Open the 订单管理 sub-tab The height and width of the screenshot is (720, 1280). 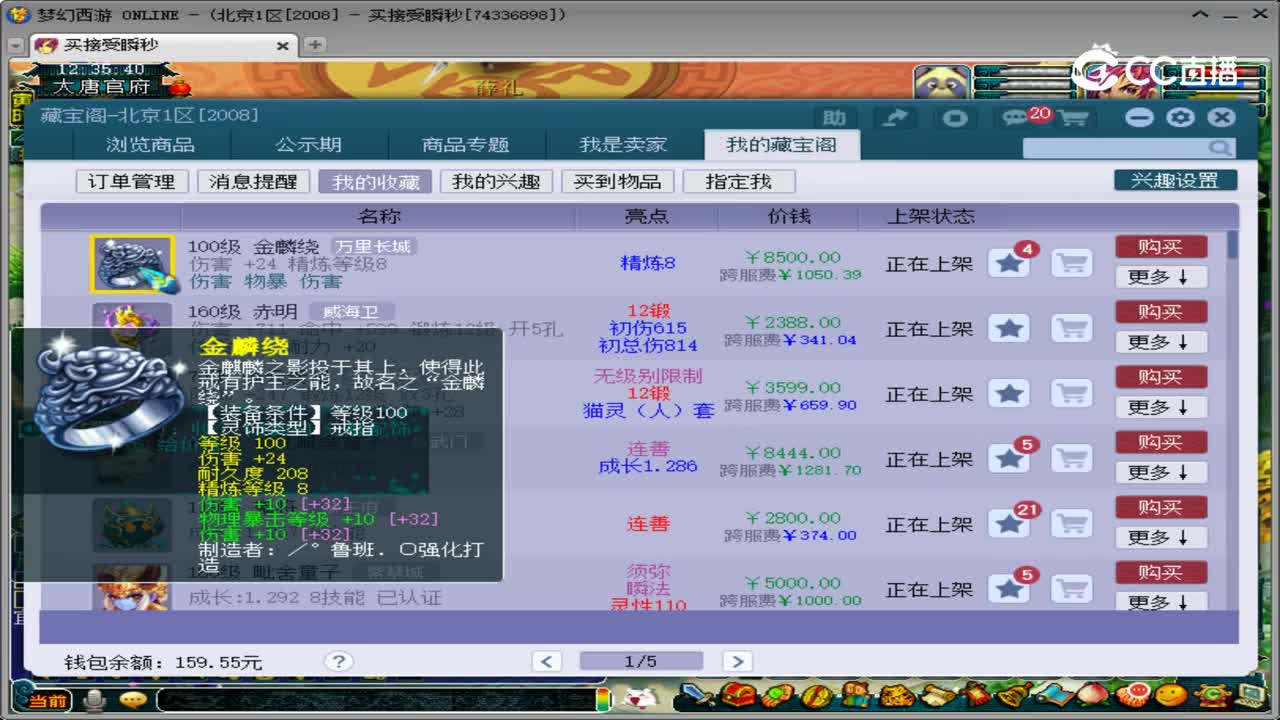click(131, 181)
